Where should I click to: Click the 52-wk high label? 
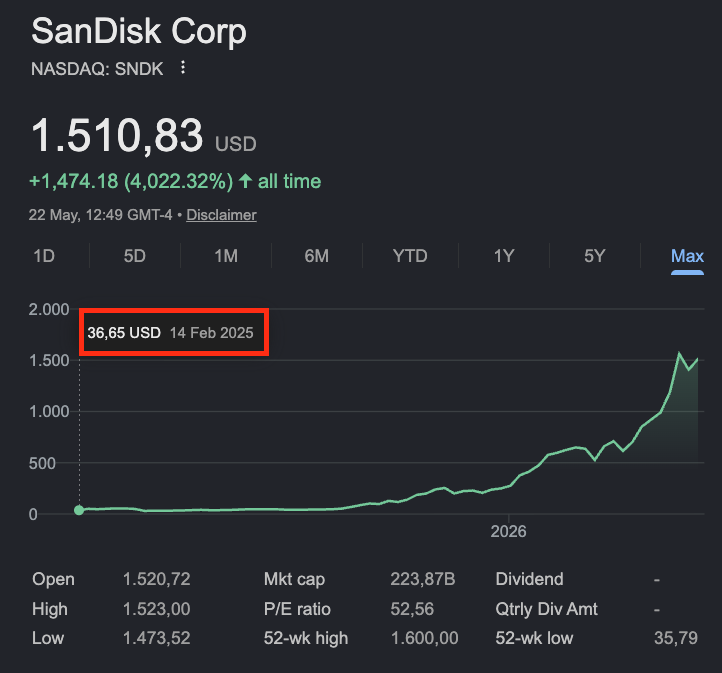click(x=306, y=638)
